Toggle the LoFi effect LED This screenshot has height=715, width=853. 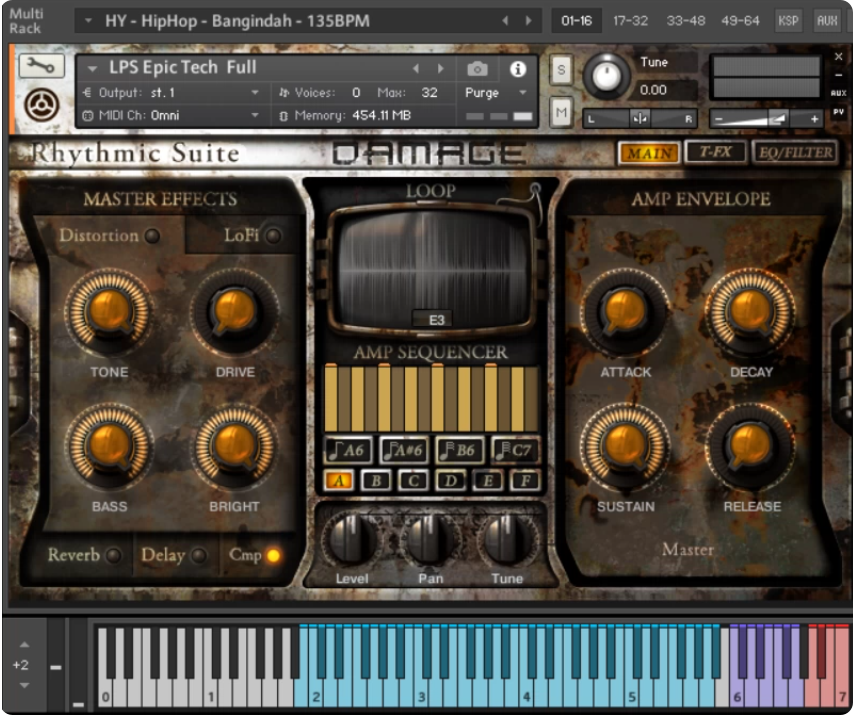click(273, 236)
